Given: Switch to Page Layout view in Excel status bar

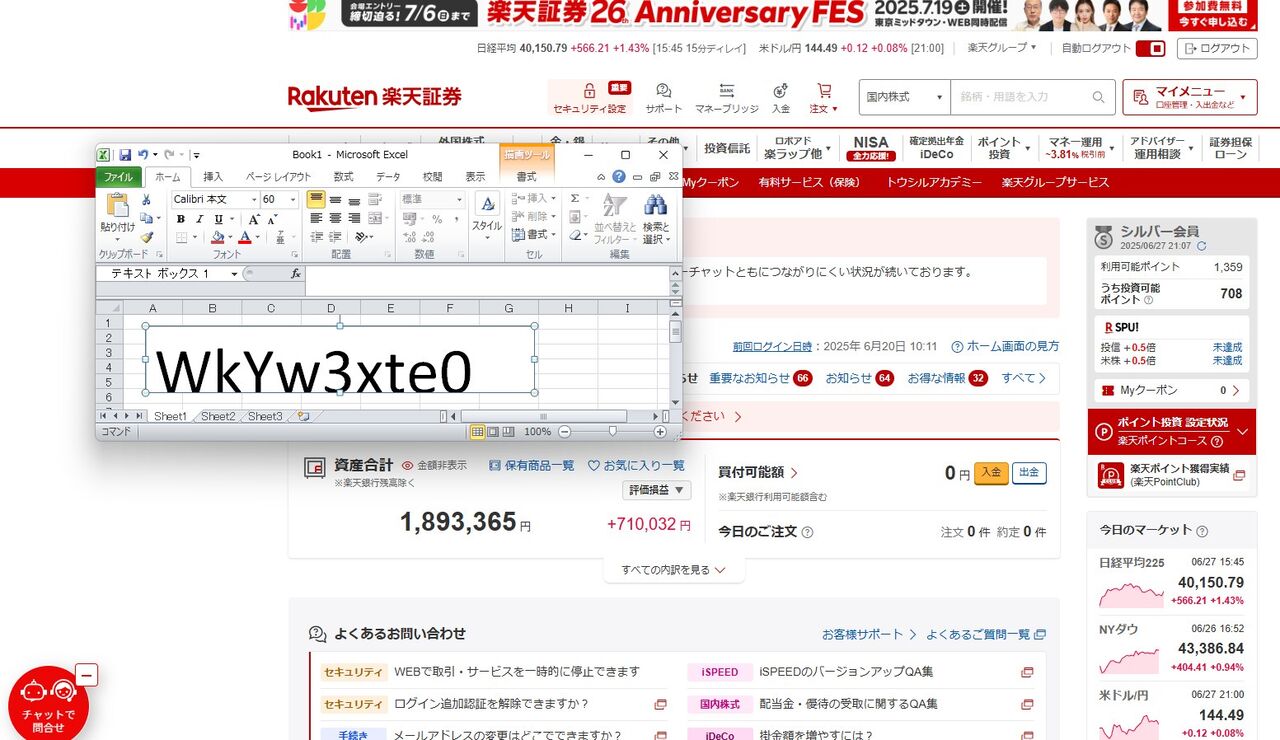Looking at the screenshot, I should [x=493, y=432].
